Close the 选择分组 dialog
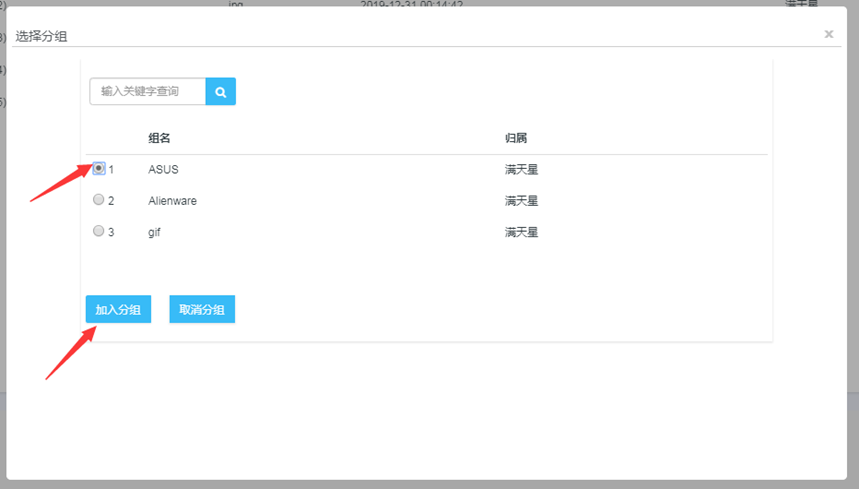The height and width of the screenshot is (489, 859). [828, 34]
